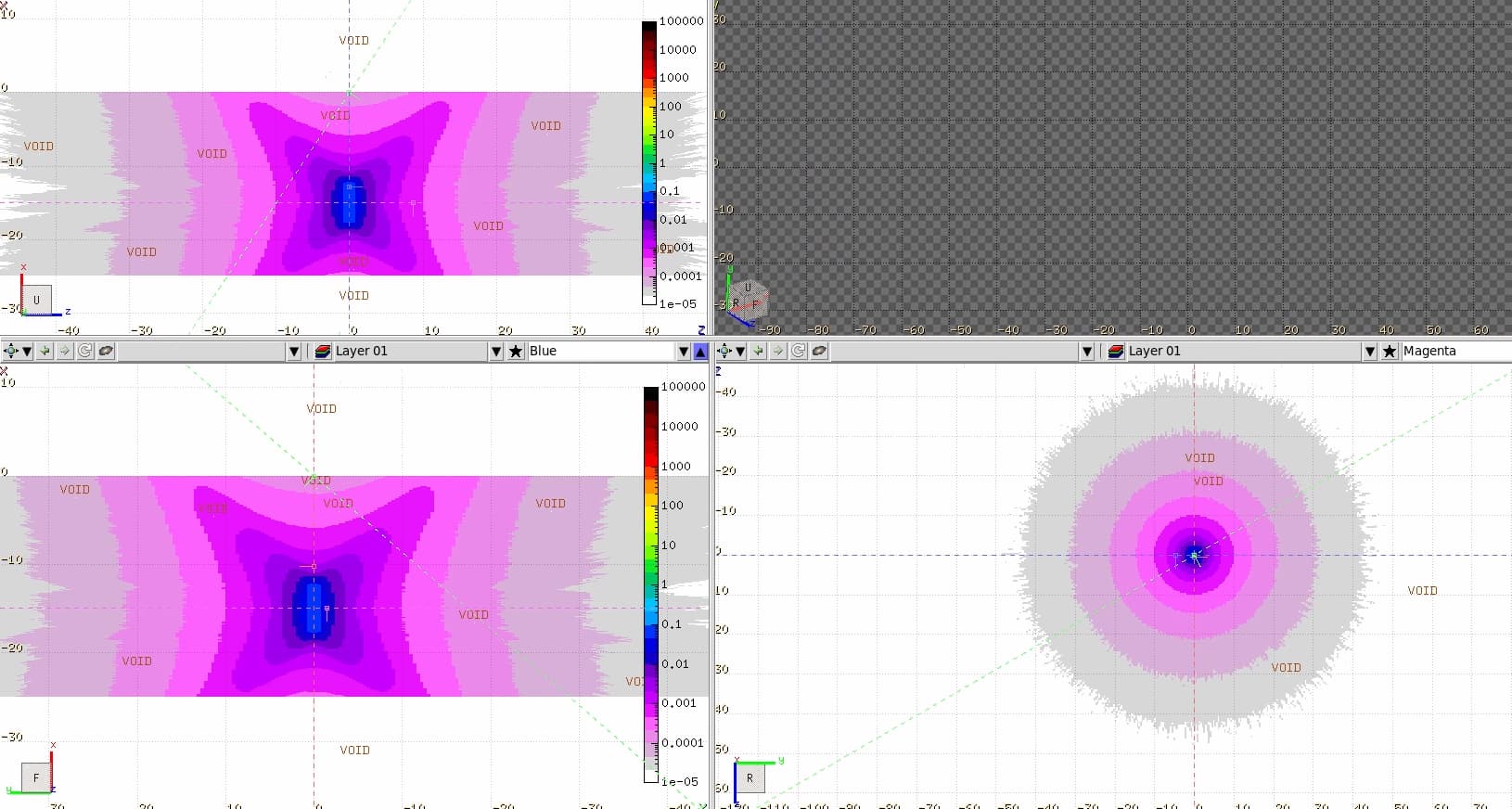Image resolution: width=1512 pixels, height=809 pixels.
Task: Click the star icon next to Blue
Action: (516, 352)
